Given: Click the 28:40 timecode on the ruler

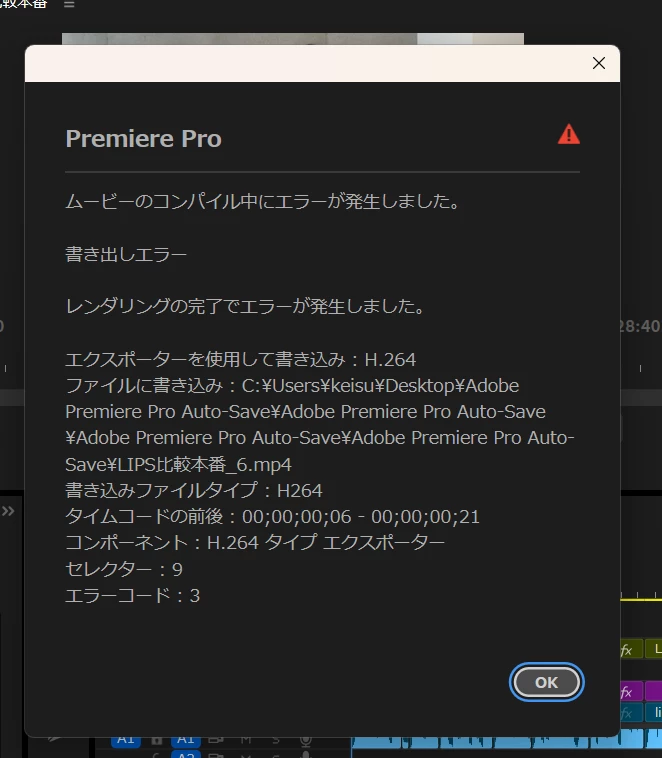Looking at the screenshot, I should (640, 326).
